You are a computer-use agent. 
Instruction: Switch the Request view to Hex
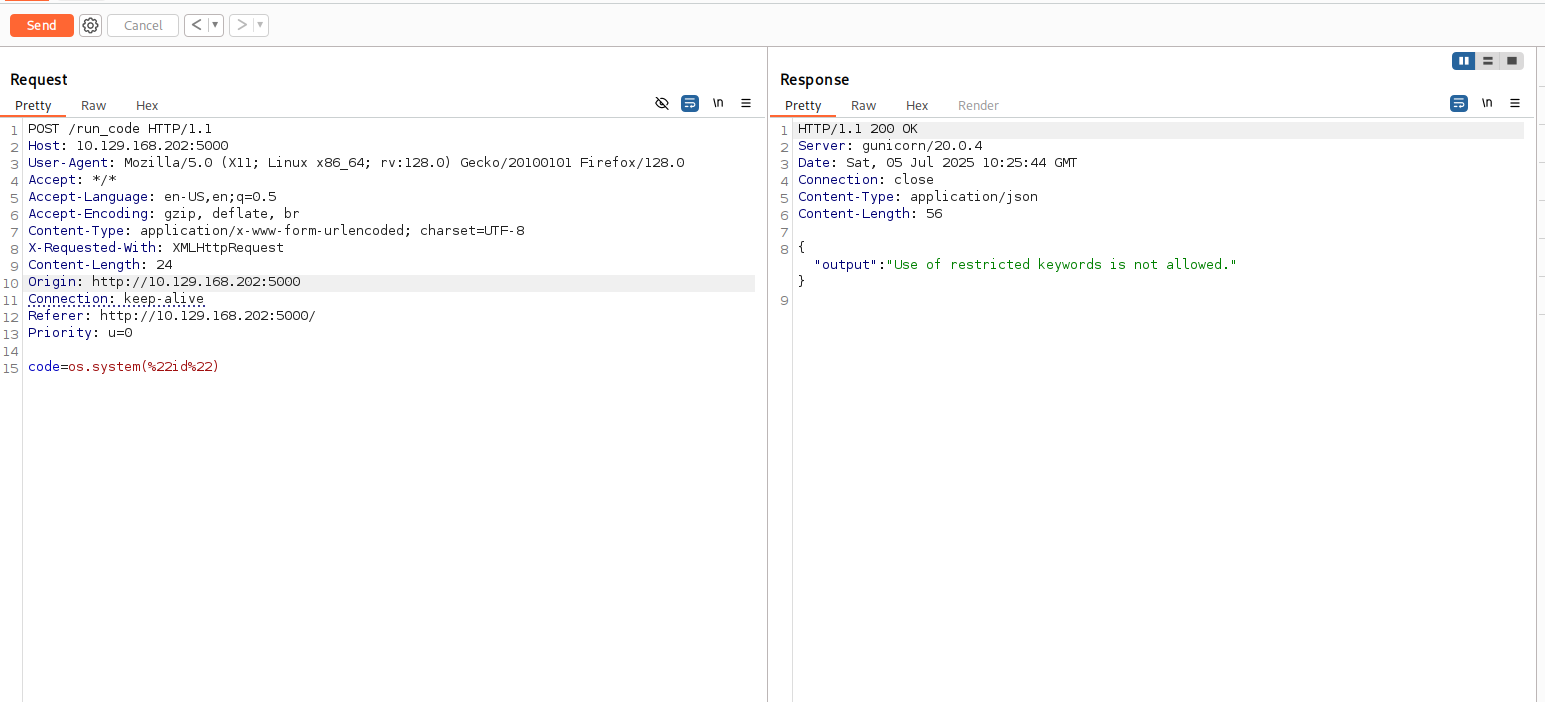click(146, 105)
